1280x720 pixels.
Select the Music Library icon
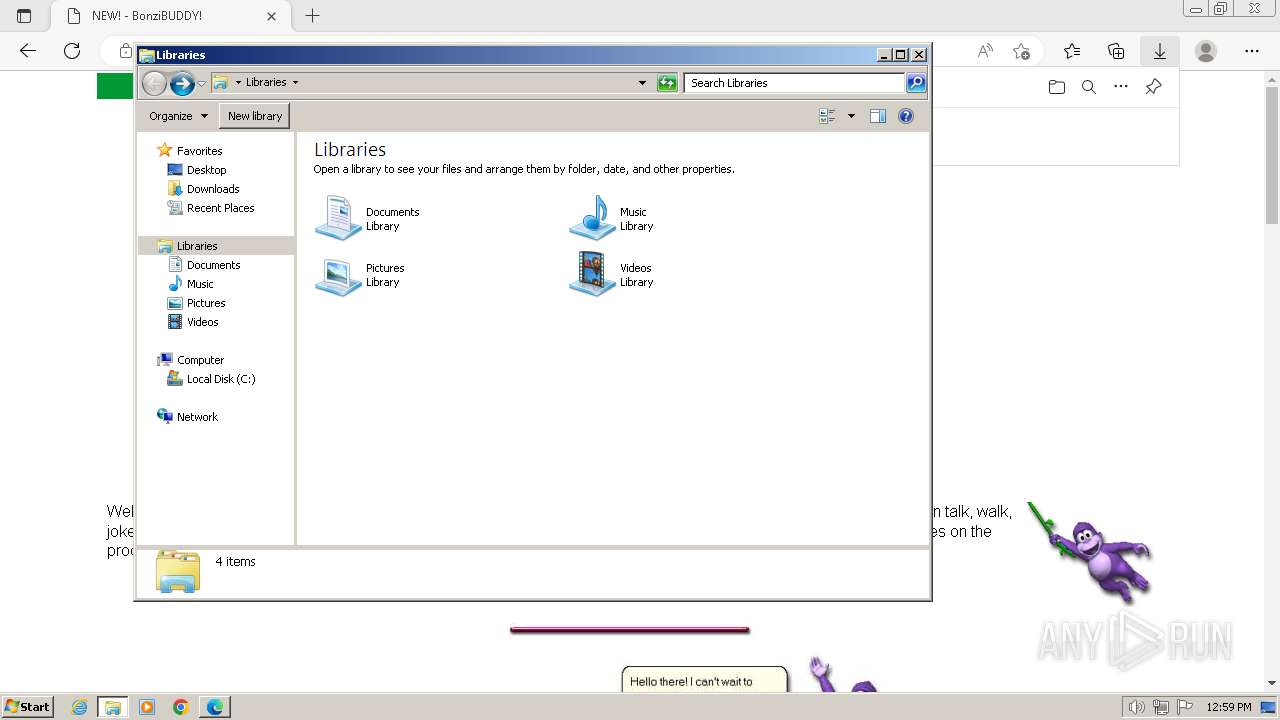tap(592, 218)
